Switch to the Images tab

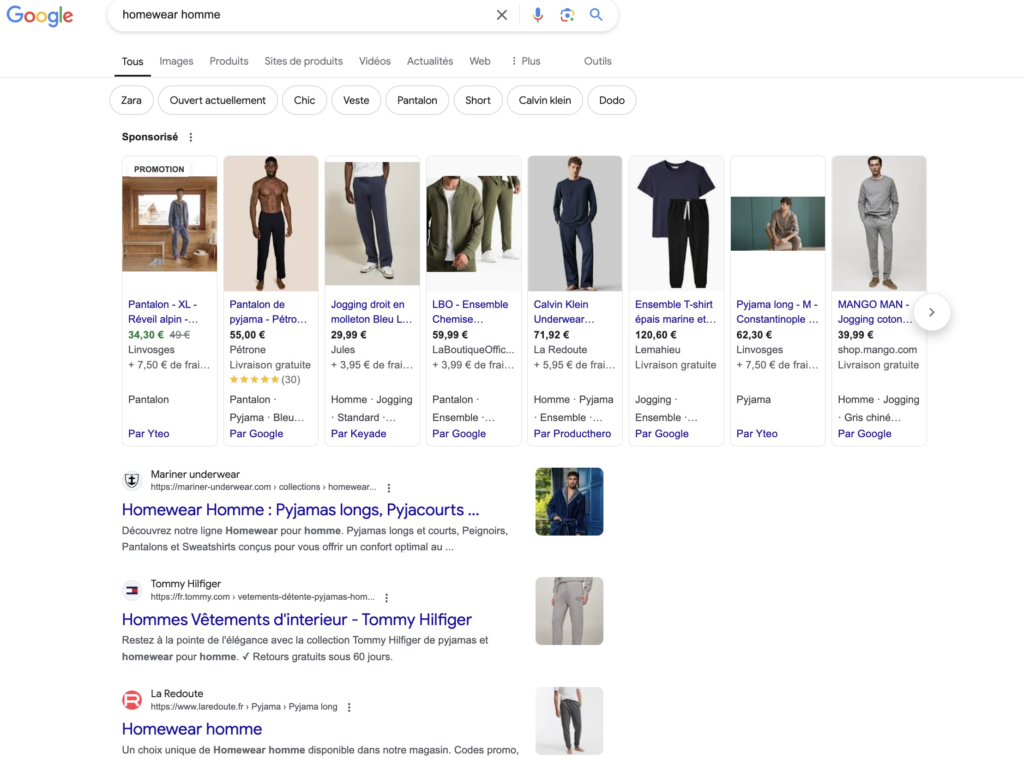176,61
